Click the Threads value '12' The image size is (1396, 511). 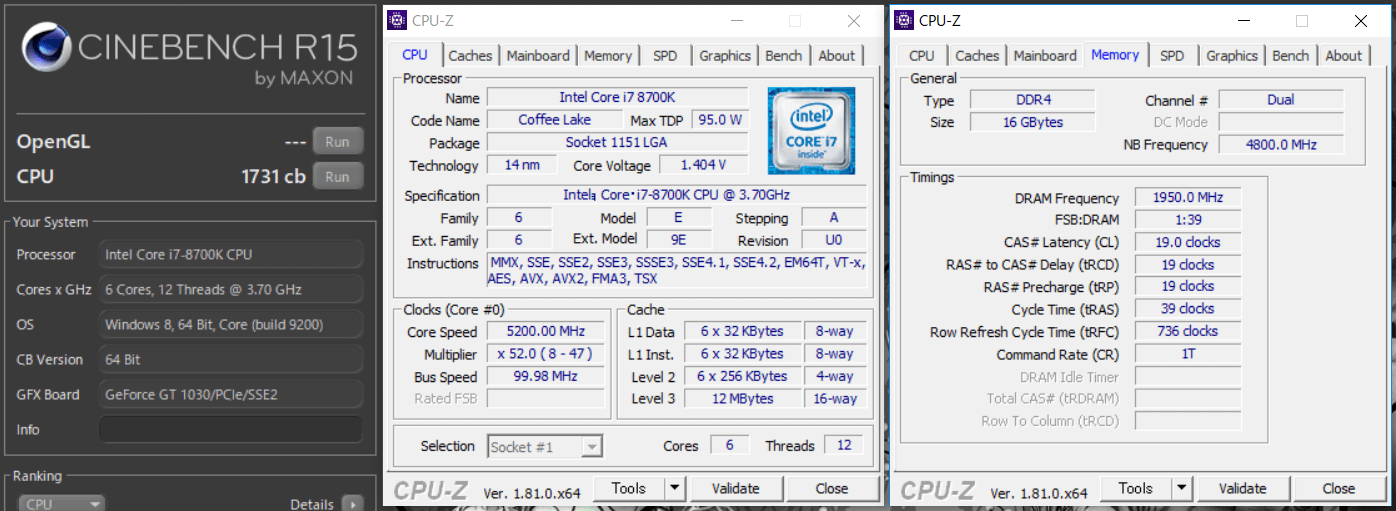click(844, 446)
